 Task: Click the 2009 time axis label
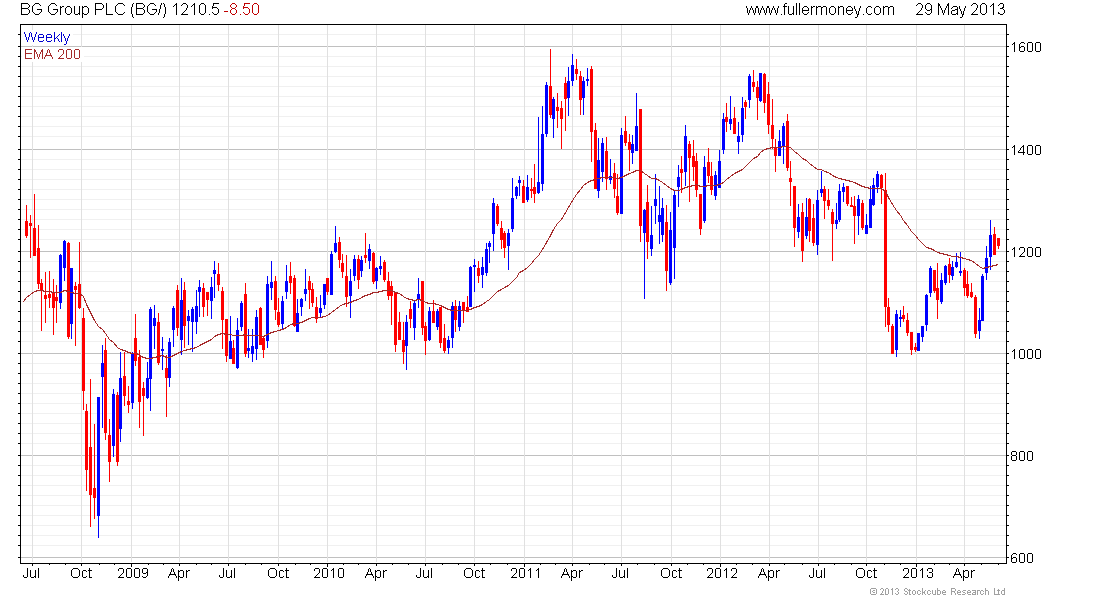click(x=133, y=573)
